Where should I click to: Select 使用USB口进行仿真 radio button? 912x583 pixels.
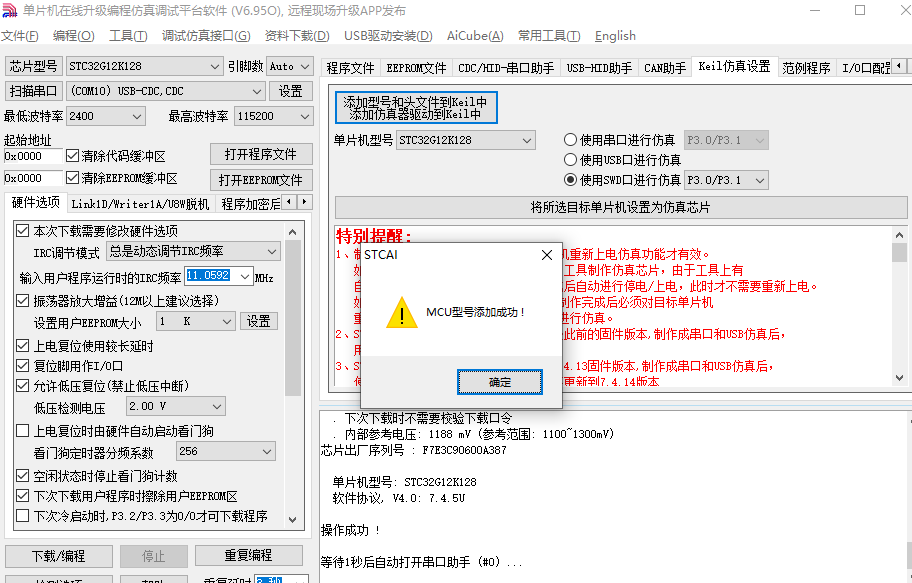pyautogui.click(x=571, y=159)
